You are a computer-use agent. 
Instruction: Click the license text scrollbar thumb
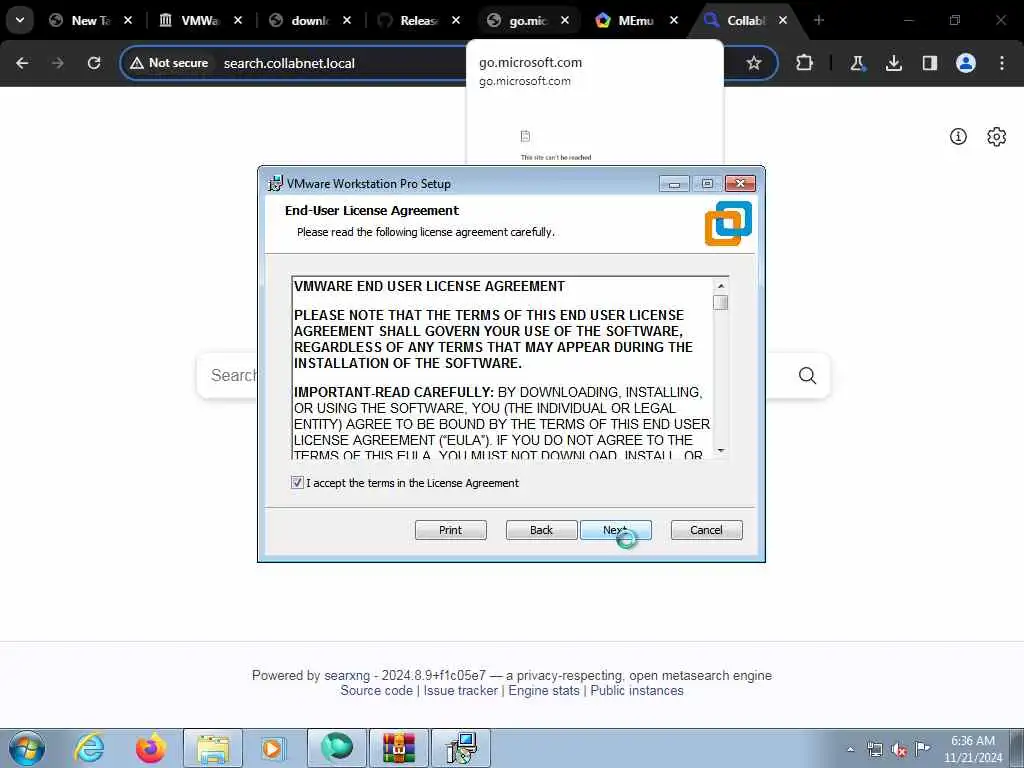tap(720, 302)
